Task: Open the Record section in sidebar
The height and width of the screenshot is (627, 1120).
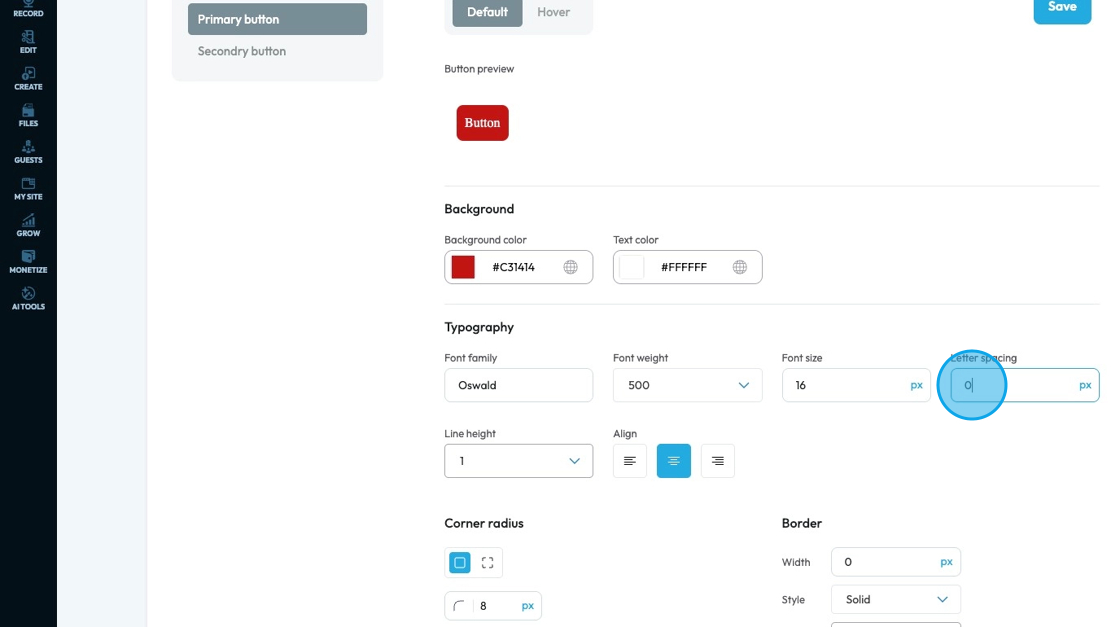Action: click(x=28, y=9)
